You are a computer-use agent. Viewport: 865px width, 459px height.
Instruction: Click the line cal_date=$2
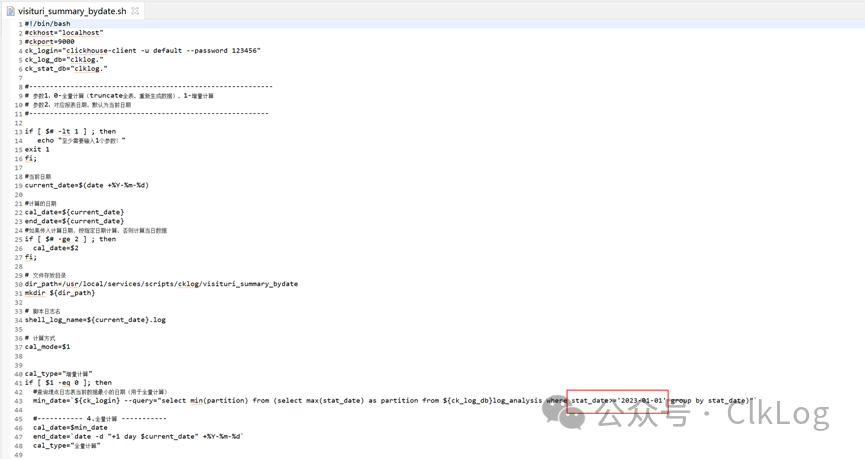(x=56, y=248)
